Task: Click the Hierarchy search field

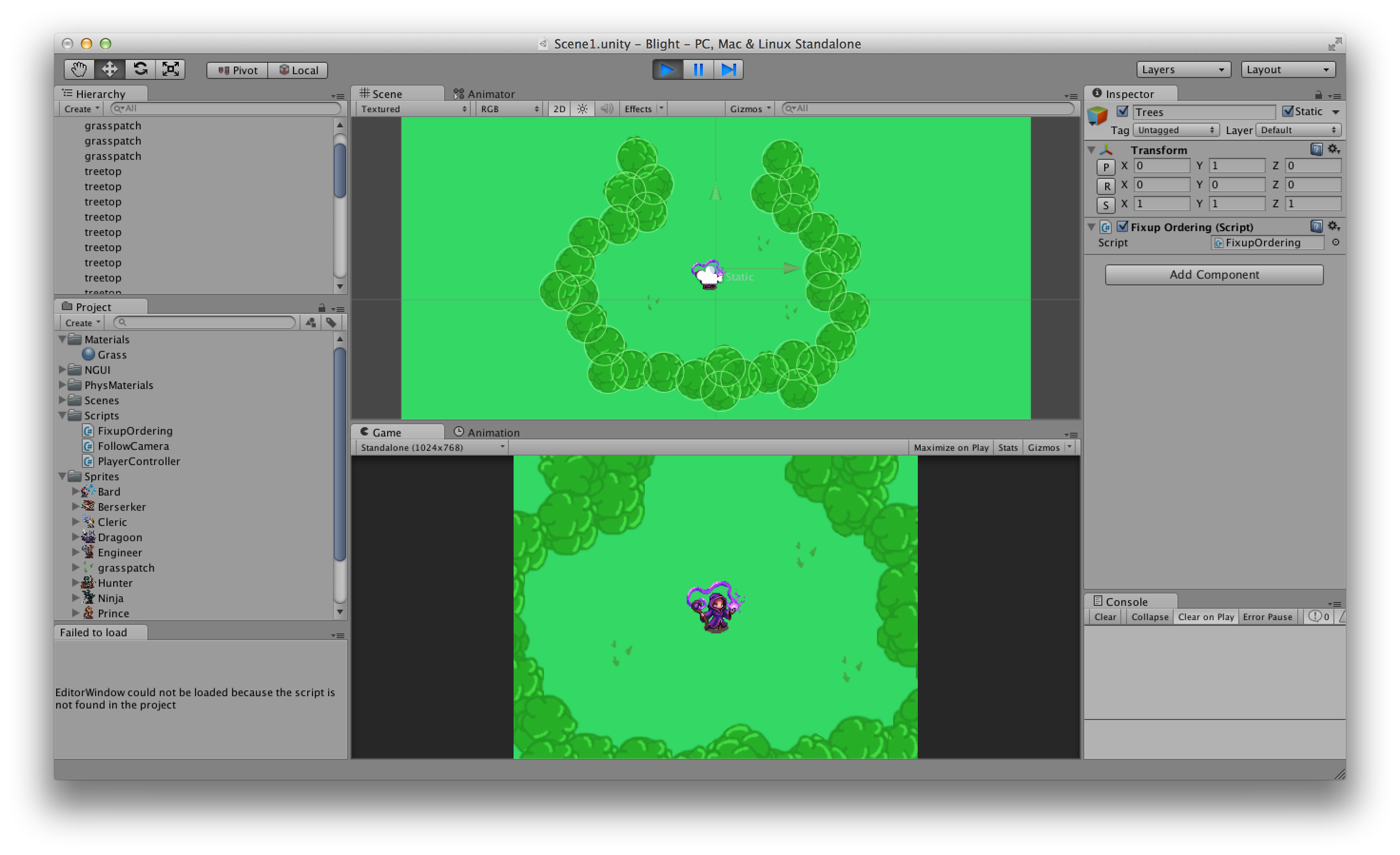Action: 225,108
